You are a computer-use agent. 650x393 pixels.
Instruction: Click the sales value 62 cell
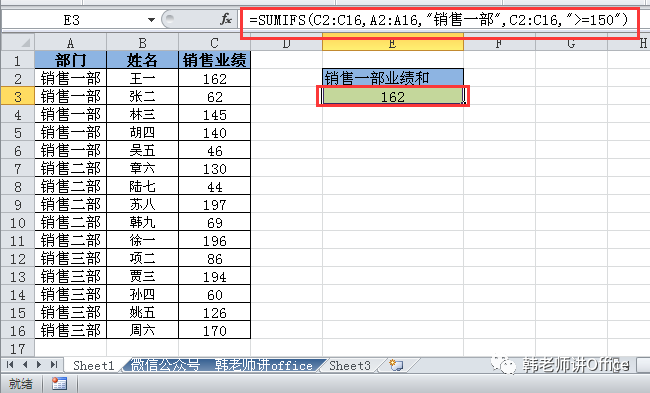[x=214, y=97]
